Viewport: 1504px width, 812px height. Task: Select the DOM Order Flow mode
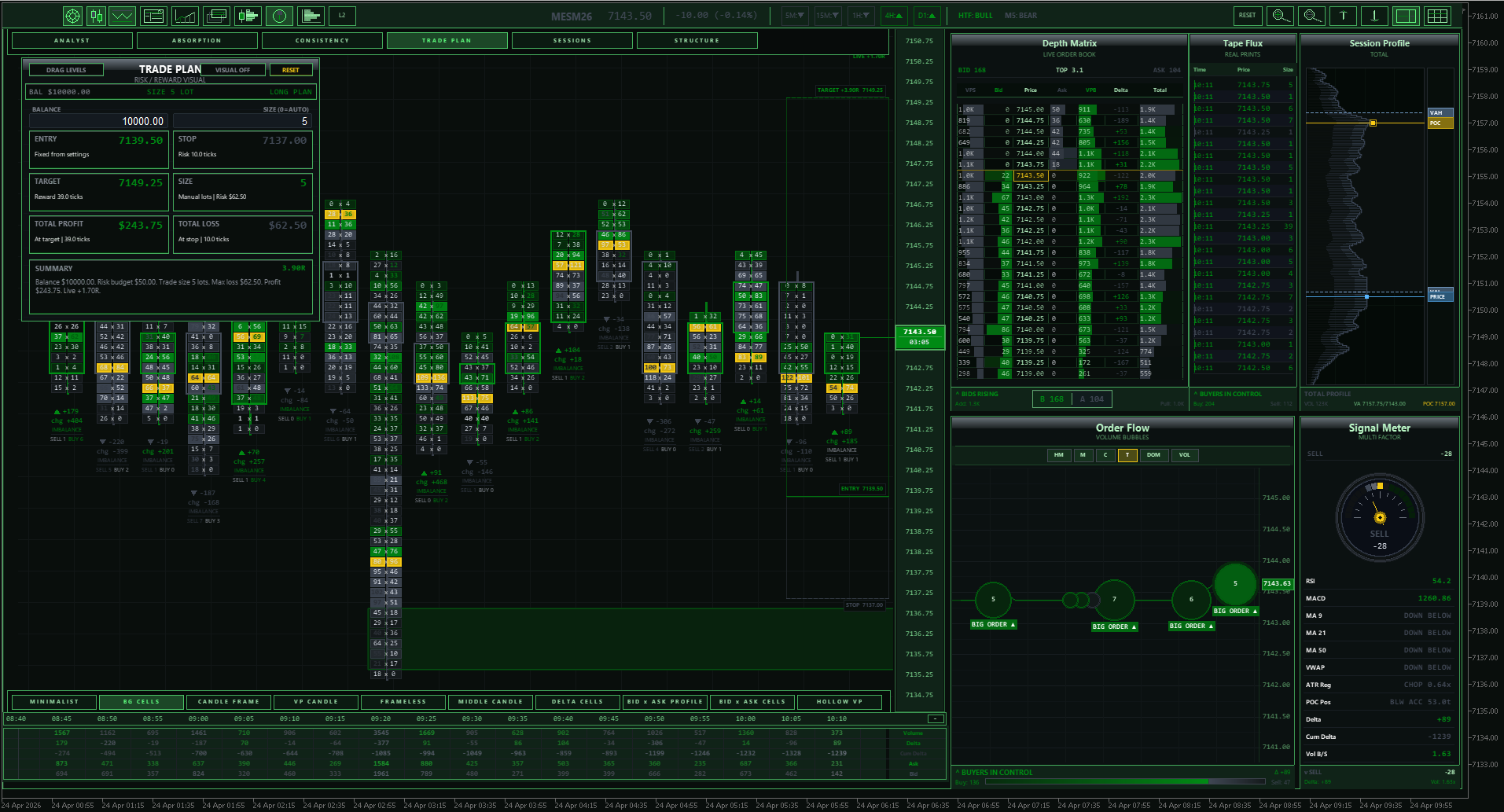coord(1153,455)
